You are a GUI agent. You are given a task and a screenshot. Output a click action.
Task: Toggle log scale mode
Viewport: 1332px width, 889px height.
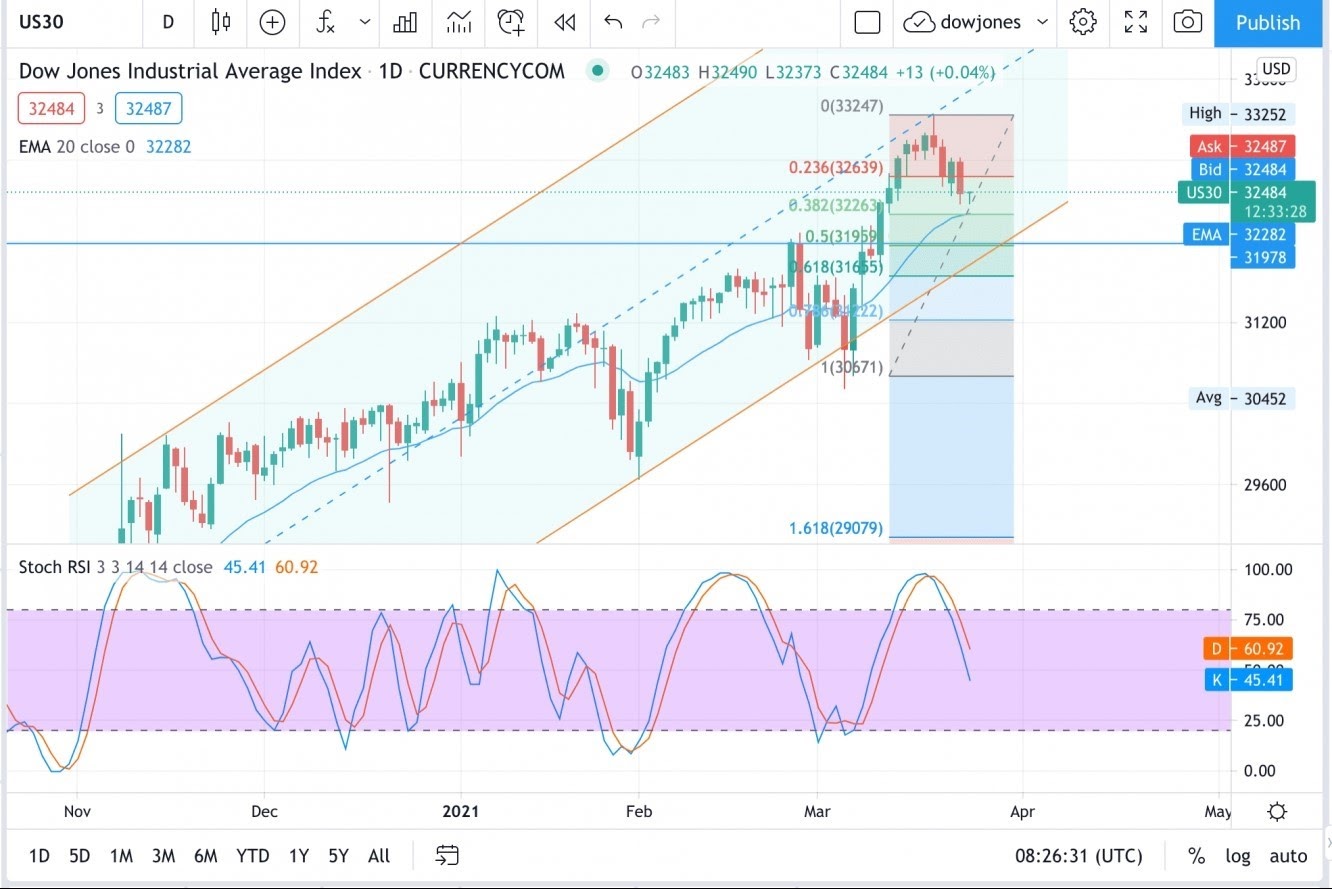(1237, 856)
